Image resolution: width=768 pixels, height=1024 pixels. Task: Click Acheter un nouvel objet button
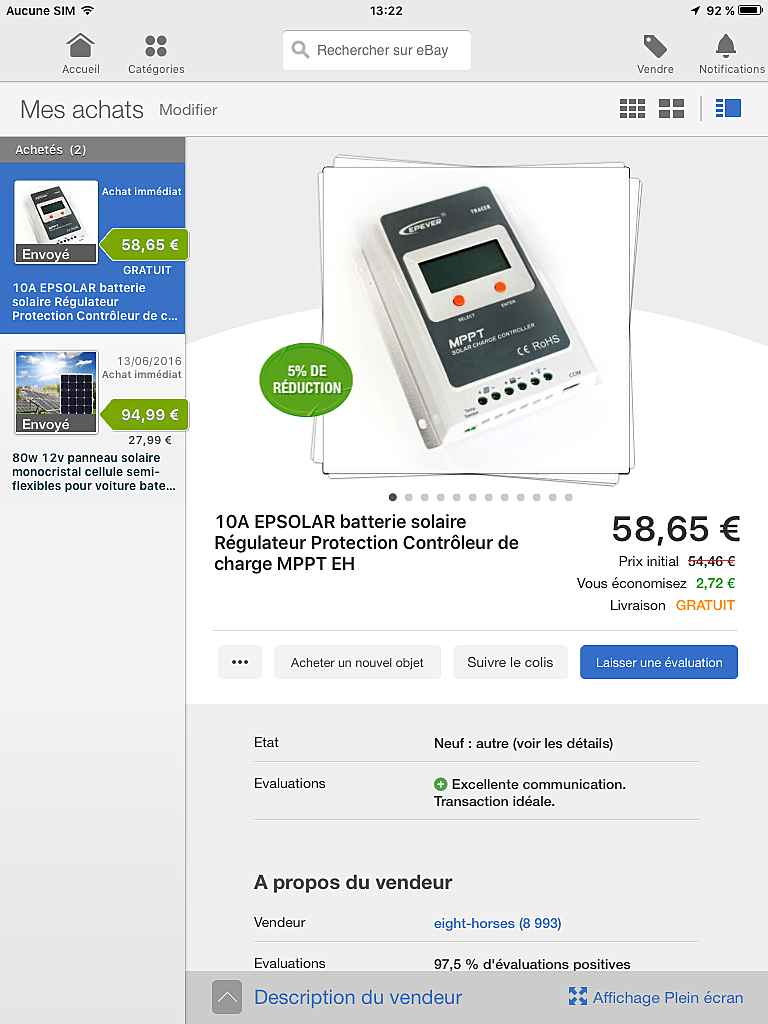[x=357, y=662]
